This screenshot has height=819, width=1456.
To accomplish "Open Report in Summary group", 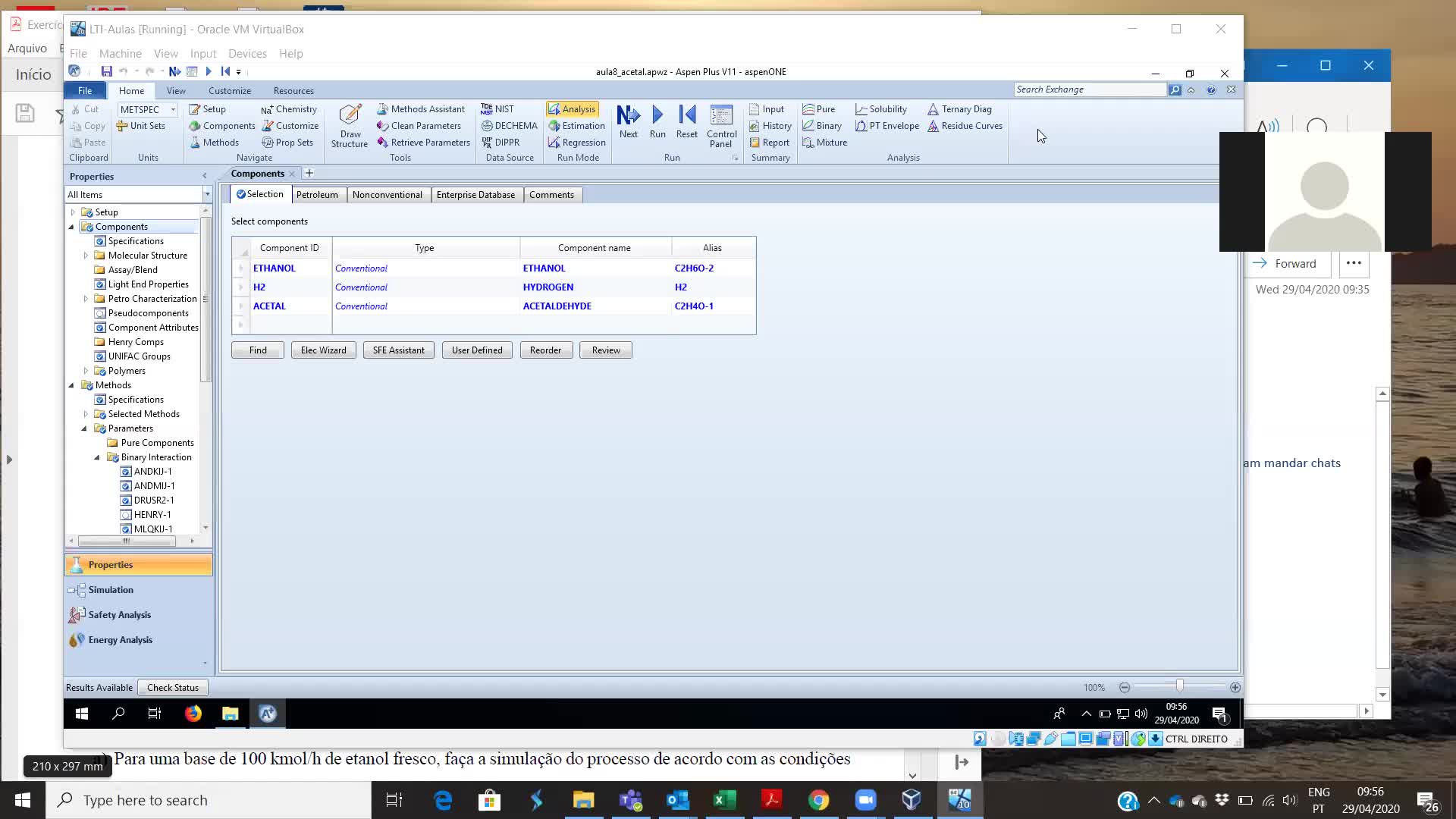I will (x=769, y=143).
